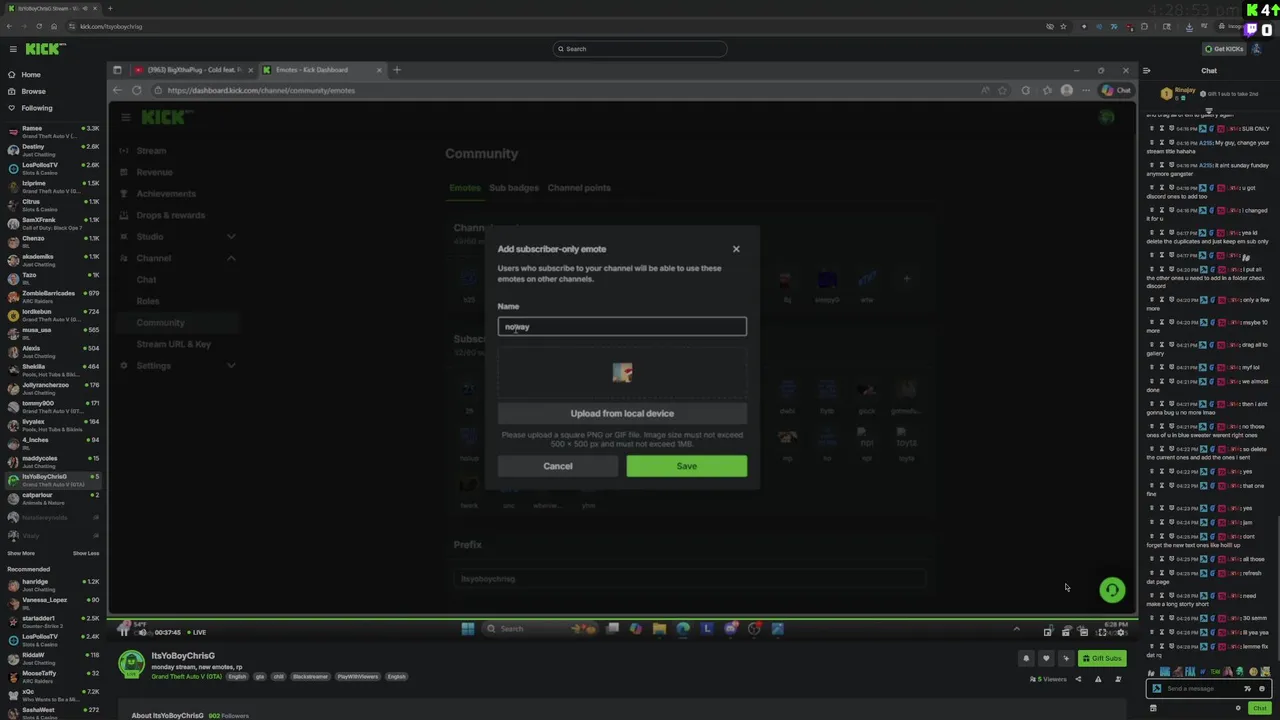Close the Add subscriber-only emote dialog
This screenshot has height=720, width=1280.
(x=736, y=249)
